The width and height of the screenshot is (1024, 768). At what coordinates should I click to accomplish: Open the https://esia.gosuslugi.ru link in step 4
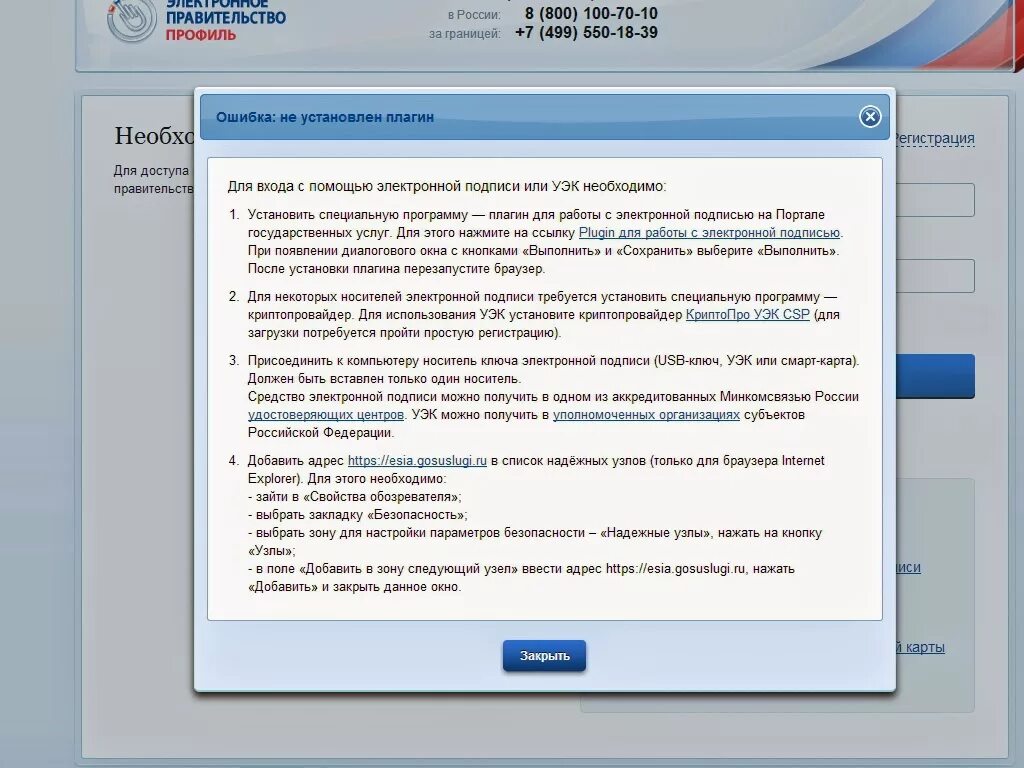pos(417,460)
